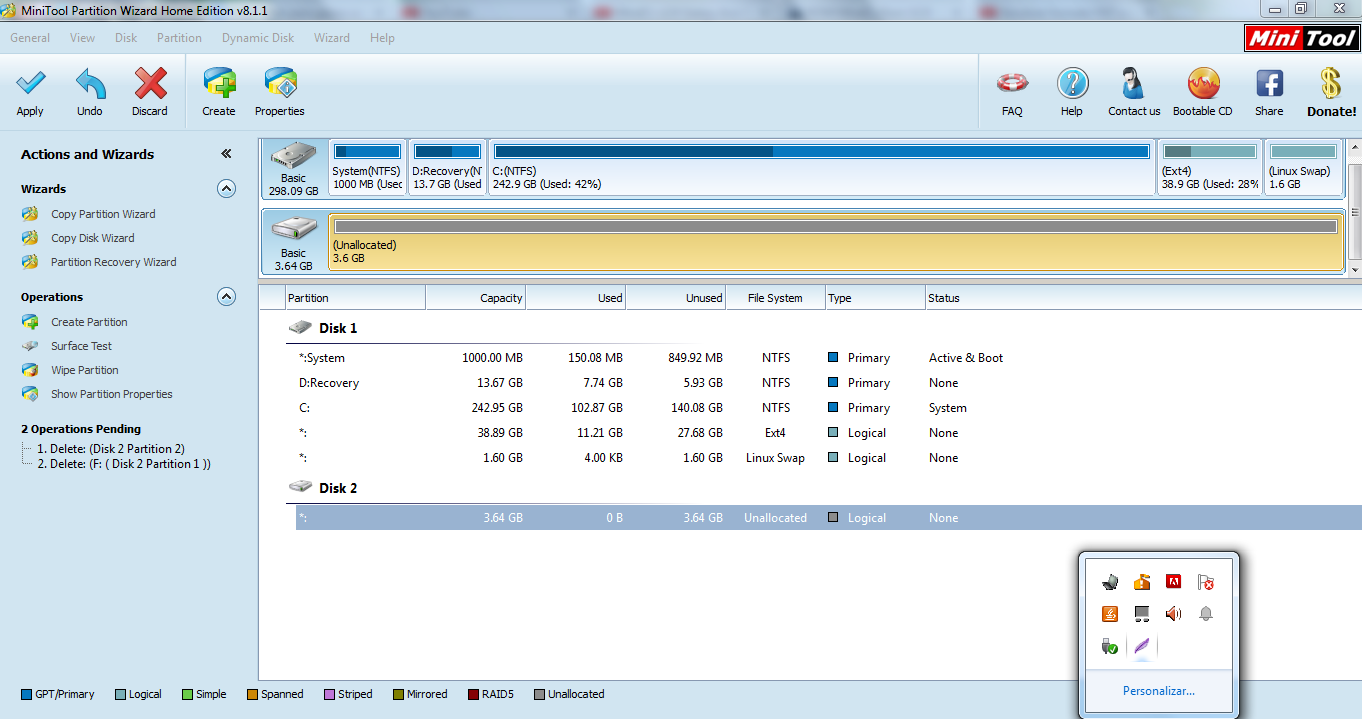Choose Create Partition in Operations
Screen dimensions: 1362x719
[x=89, y=322]
